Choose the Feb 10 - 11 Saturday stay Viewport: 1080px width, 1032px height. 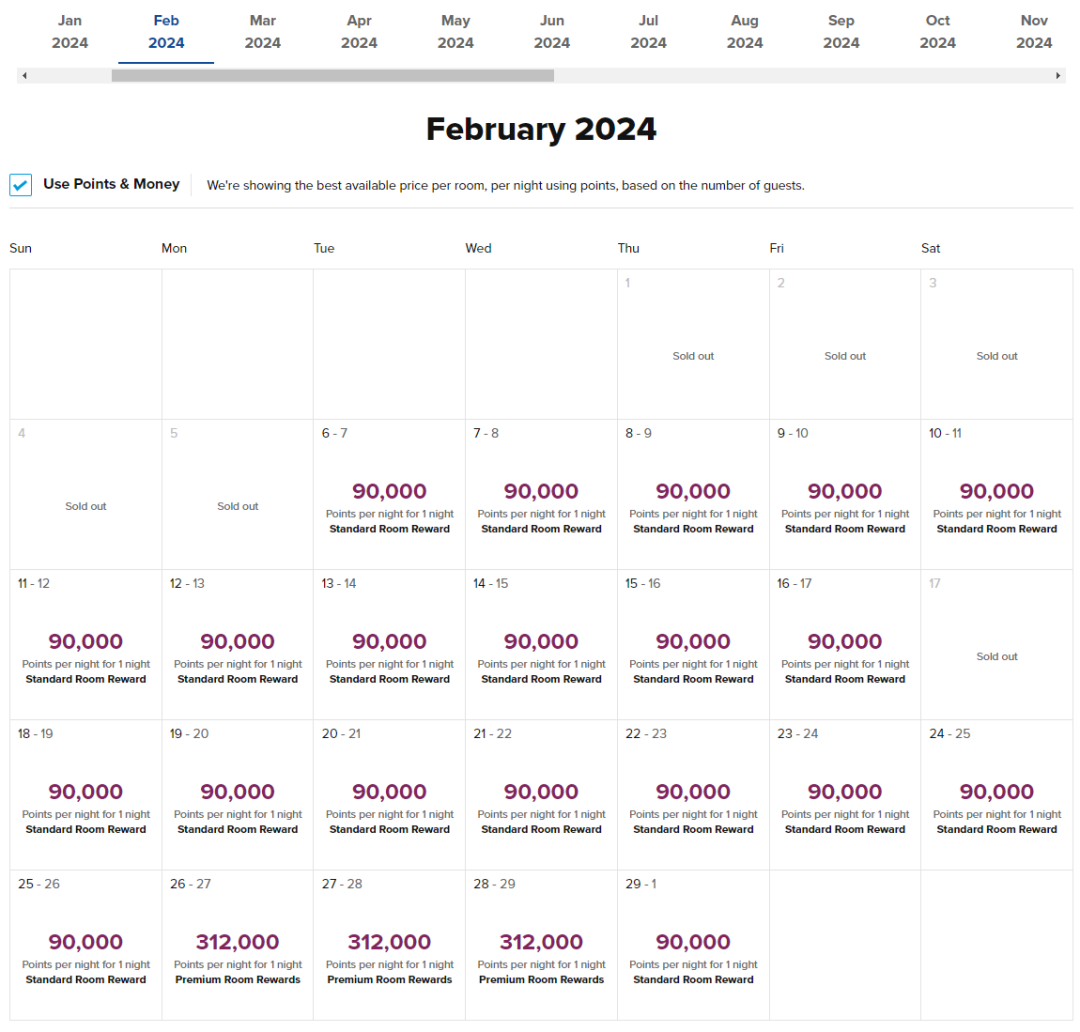997,495
